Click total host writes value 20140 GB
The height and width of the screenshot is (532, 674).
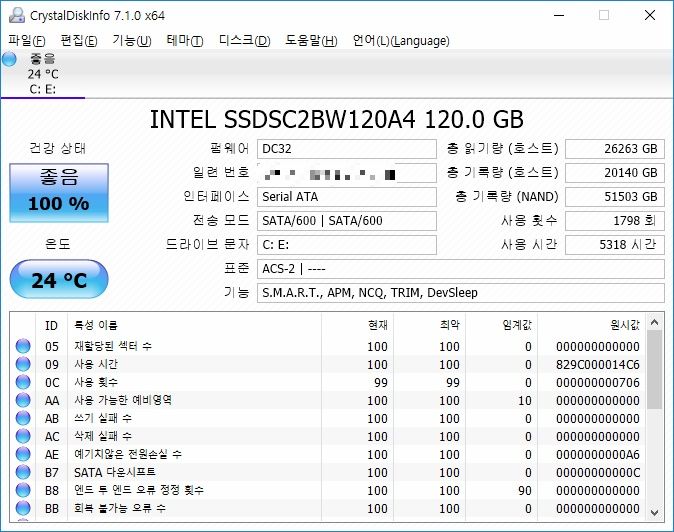click(615, 173)
